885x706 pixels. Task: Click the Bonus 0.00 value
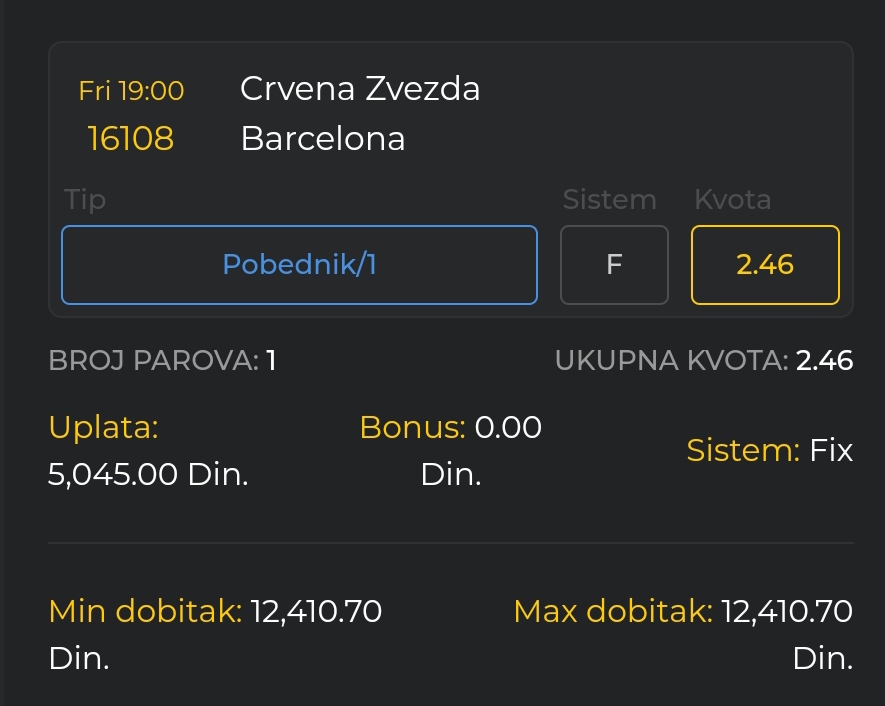click(x=508, y=427)
